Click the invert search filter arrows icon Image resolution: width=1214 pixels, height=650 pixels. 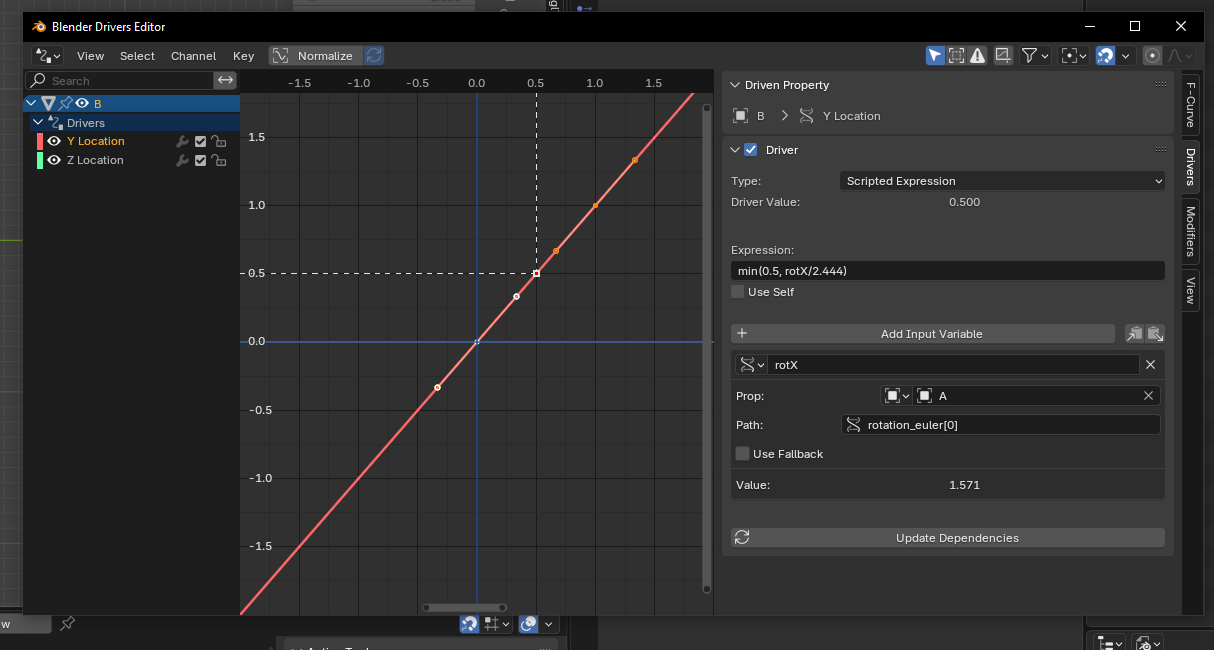point(226,80)
